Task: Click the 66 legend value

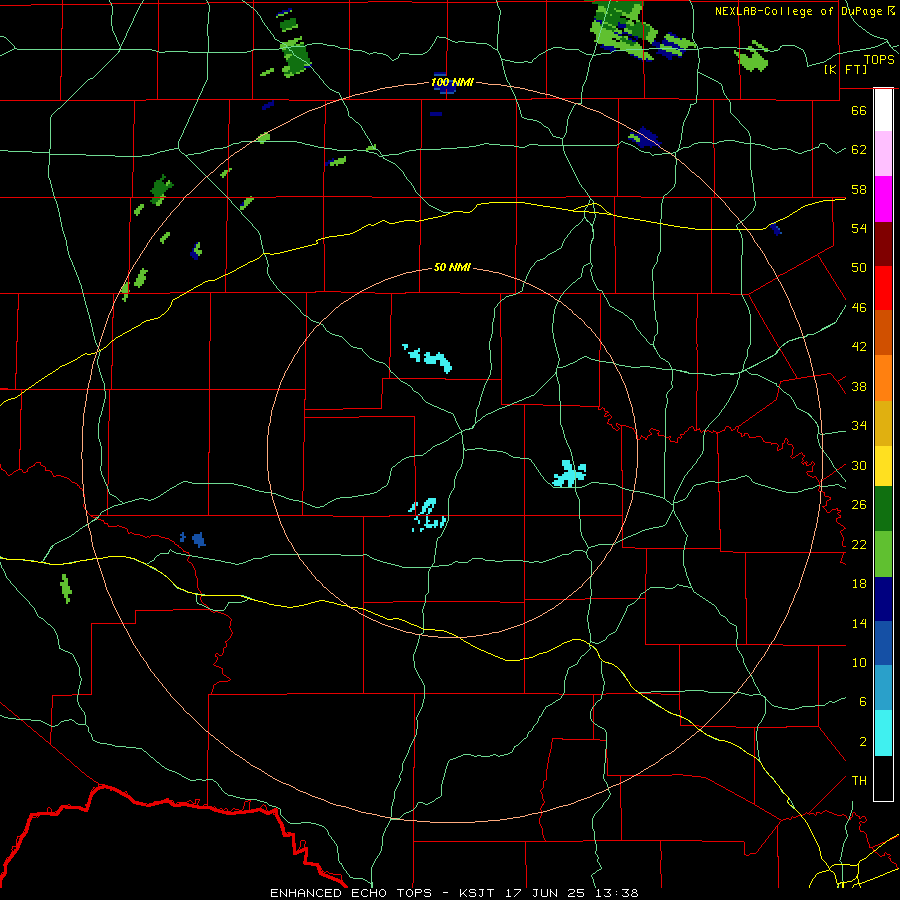Action: (859, 110)
